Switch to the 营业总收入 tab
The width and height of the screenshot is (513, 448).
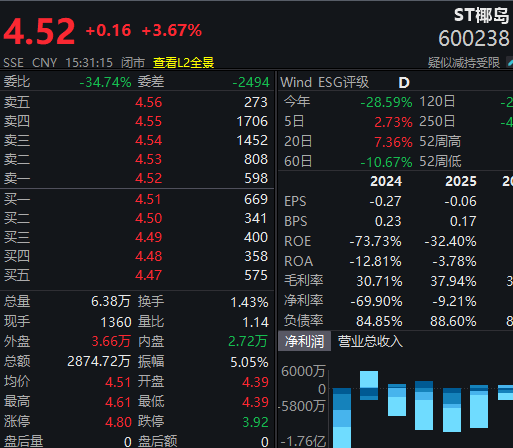pyautogui.click(x=370, y=341)
